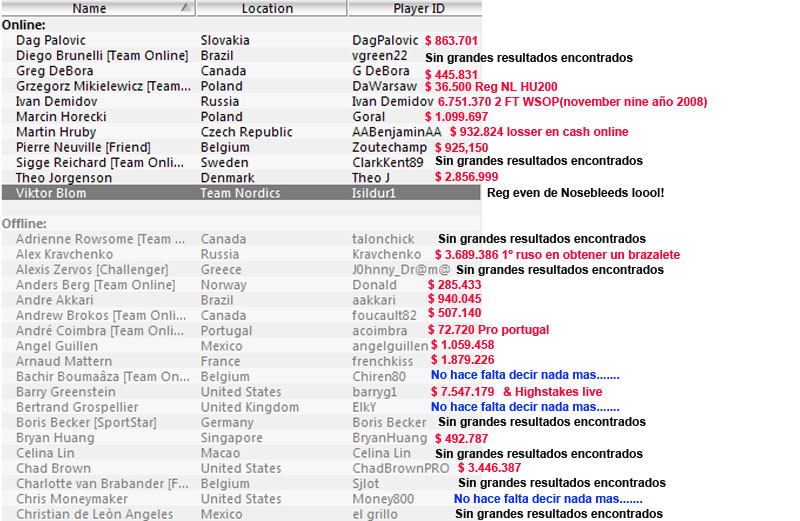The image size is (800, 521).
Task: Select the Diego Brunelli [Team Online] row
Action: (102, 56)
